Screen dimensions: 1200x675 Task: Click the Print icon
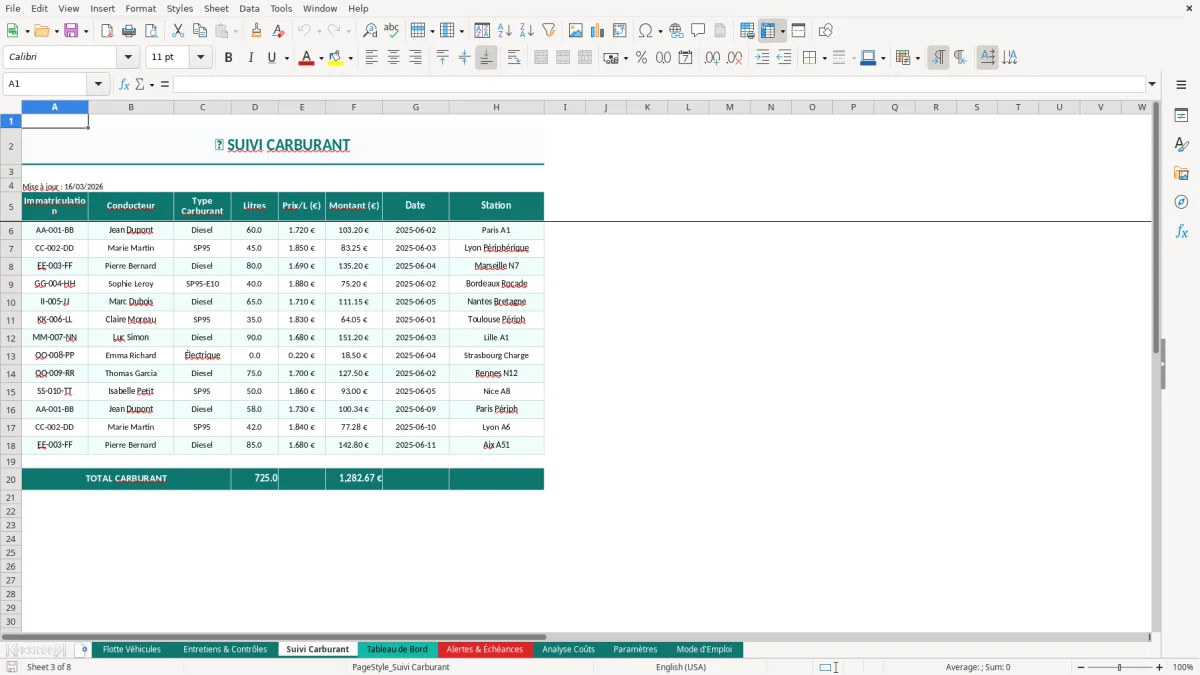click(129, 31)
